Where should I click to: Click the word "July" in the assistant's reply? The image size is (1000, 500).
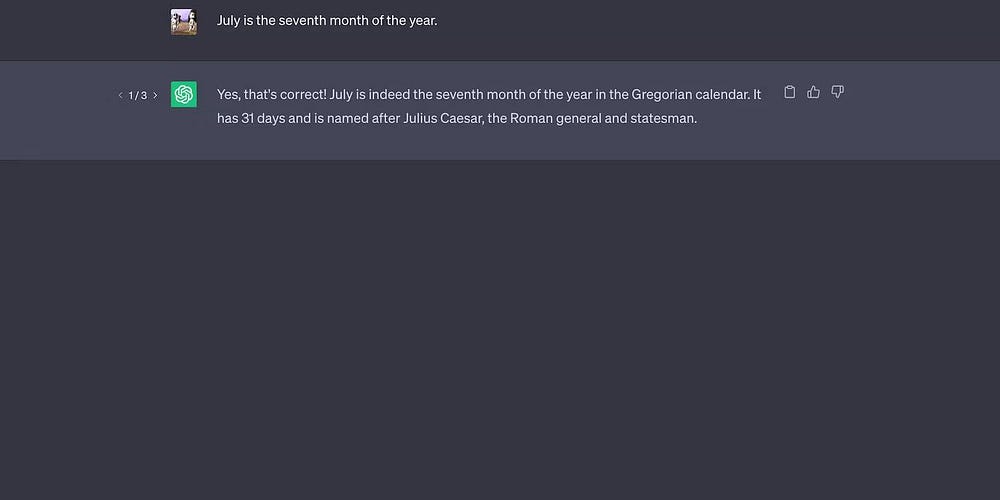341,94
